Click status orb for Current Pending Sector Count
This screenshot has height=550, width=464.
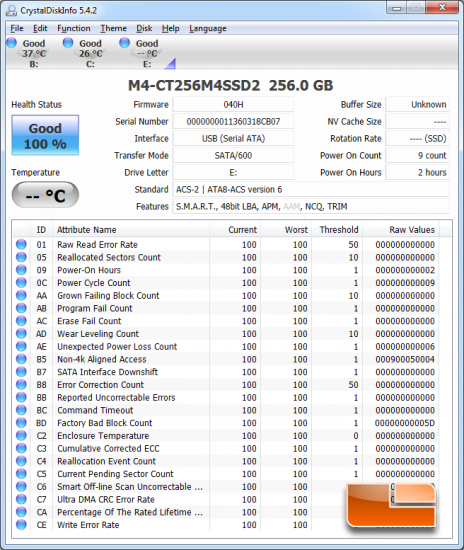click(x=21, y=474)
